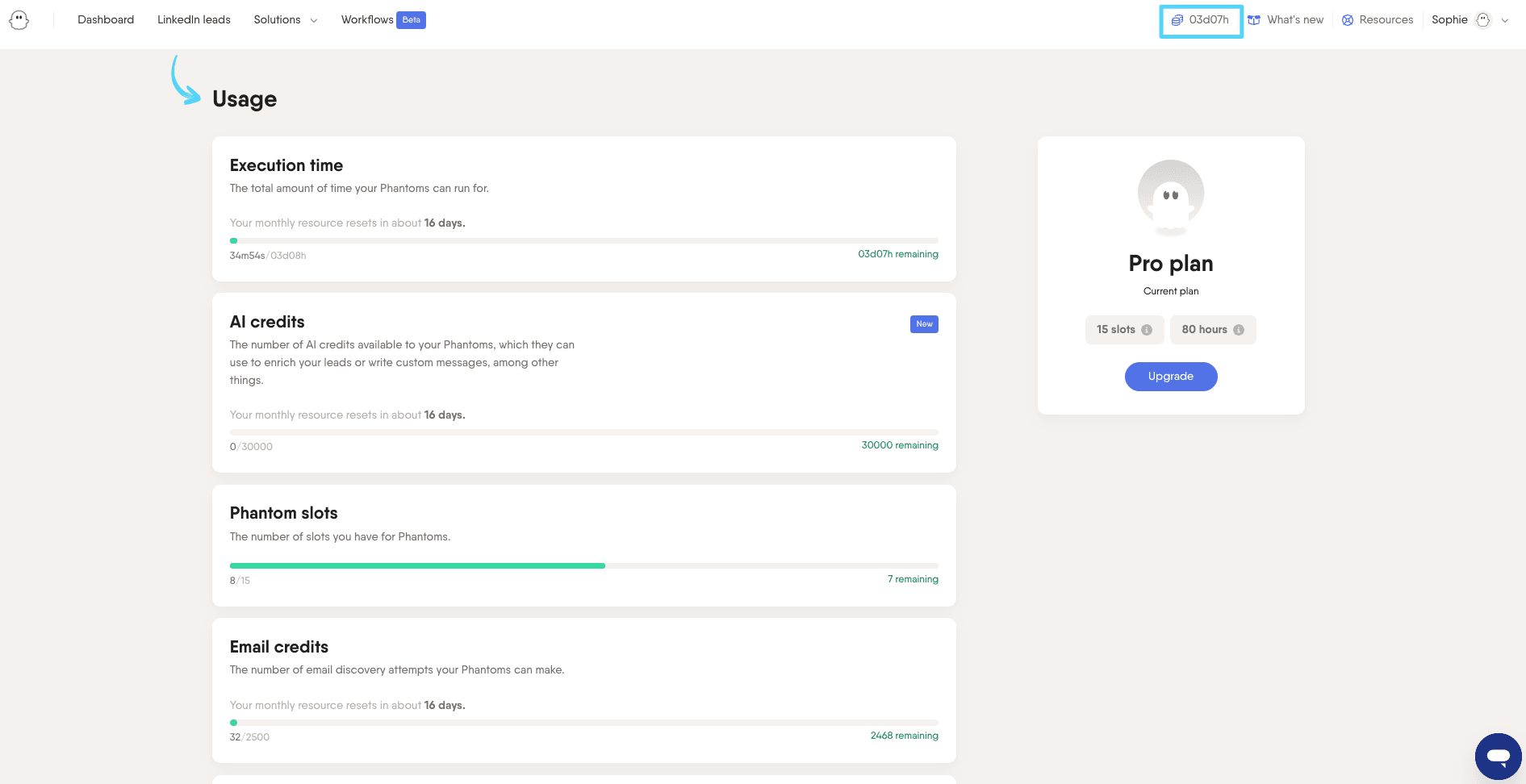Click Sophie's ghost avatar icon

1483,20
